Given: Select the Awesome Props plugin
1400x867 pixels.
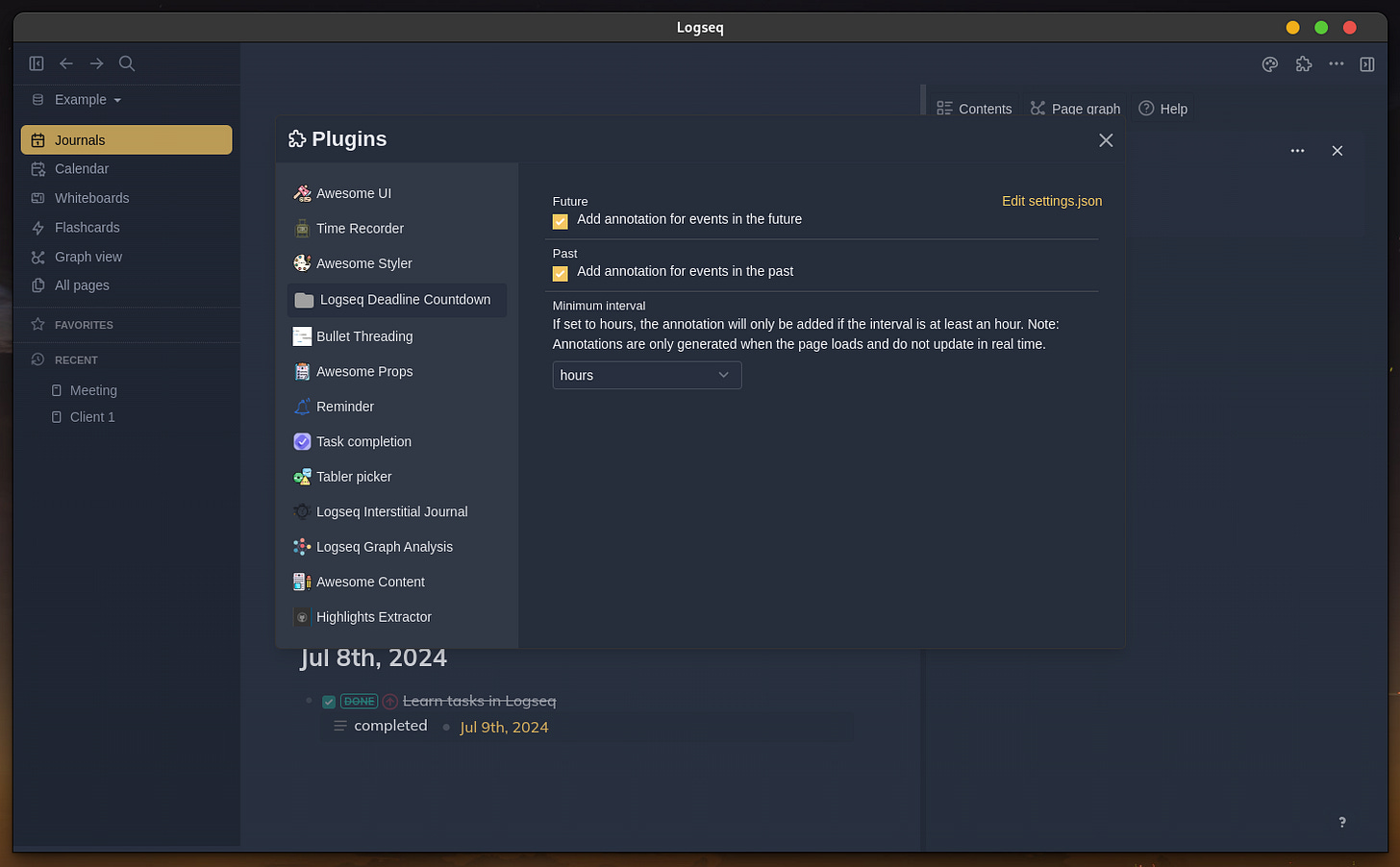Looking at the screenshot, I should (x=396, y=372).
